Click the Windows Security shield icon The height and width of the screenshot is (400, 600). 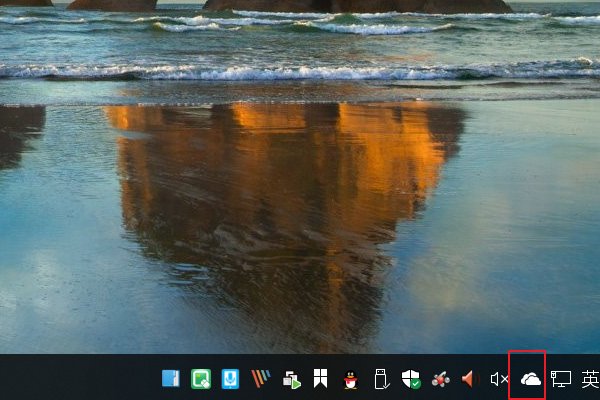click(x=410, y=379)
